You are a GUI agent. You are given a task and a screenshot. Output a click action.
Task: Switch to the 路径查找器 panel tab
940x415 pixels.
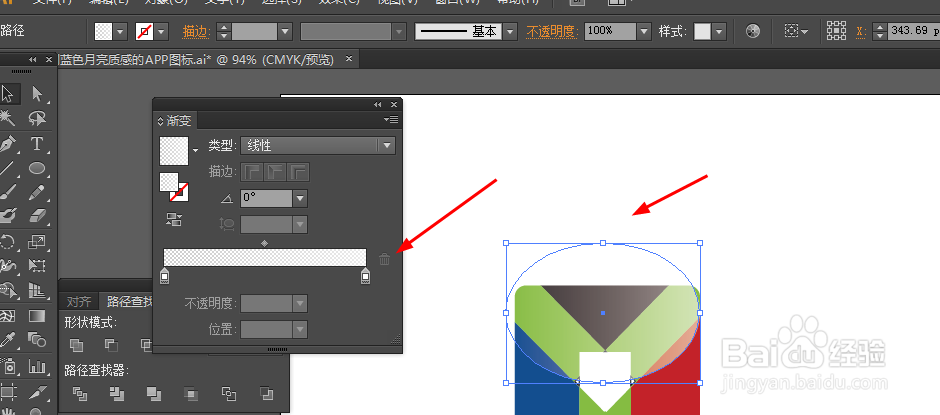click(x=129, y=301)
